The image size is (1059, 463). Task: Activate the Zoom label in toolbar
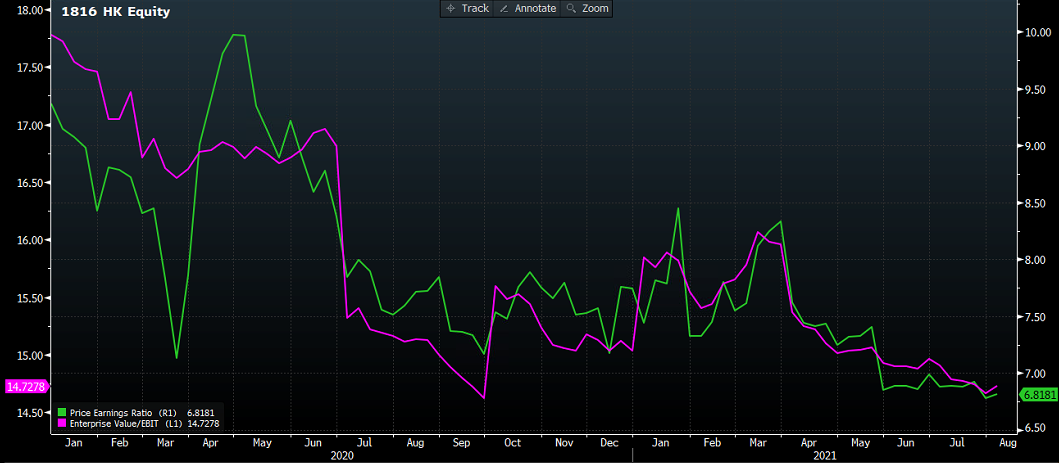[x=595, y=8]
